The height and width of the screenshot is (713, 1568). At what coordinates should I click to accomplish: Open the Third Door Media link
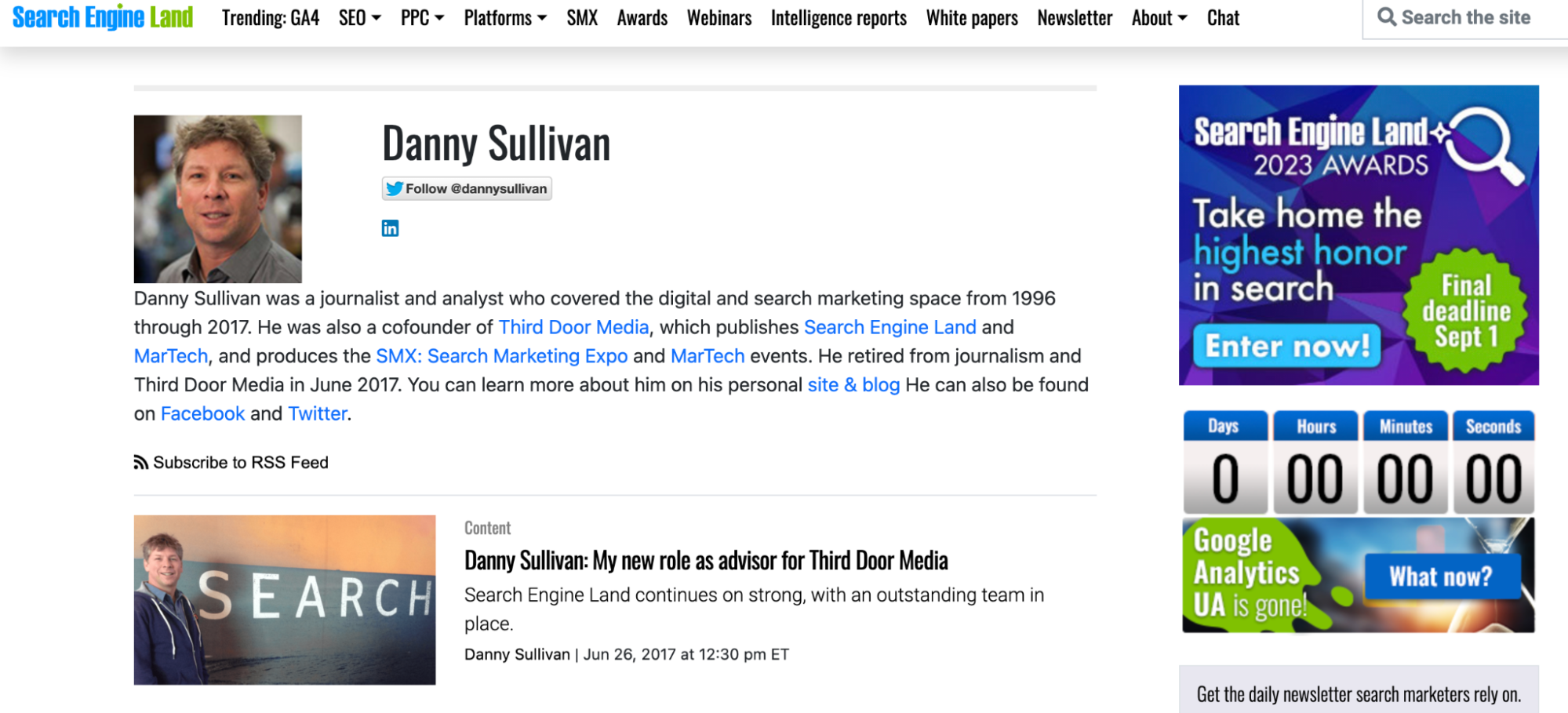tap(574, 327)
